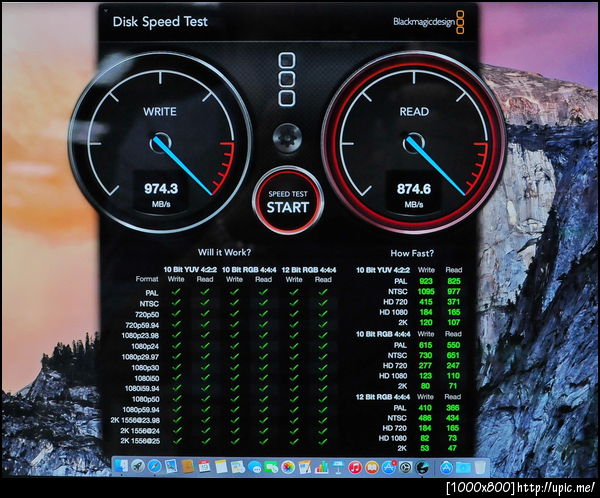
Task: Open Safari compass icon in the dock
Action: pos(155,467)
